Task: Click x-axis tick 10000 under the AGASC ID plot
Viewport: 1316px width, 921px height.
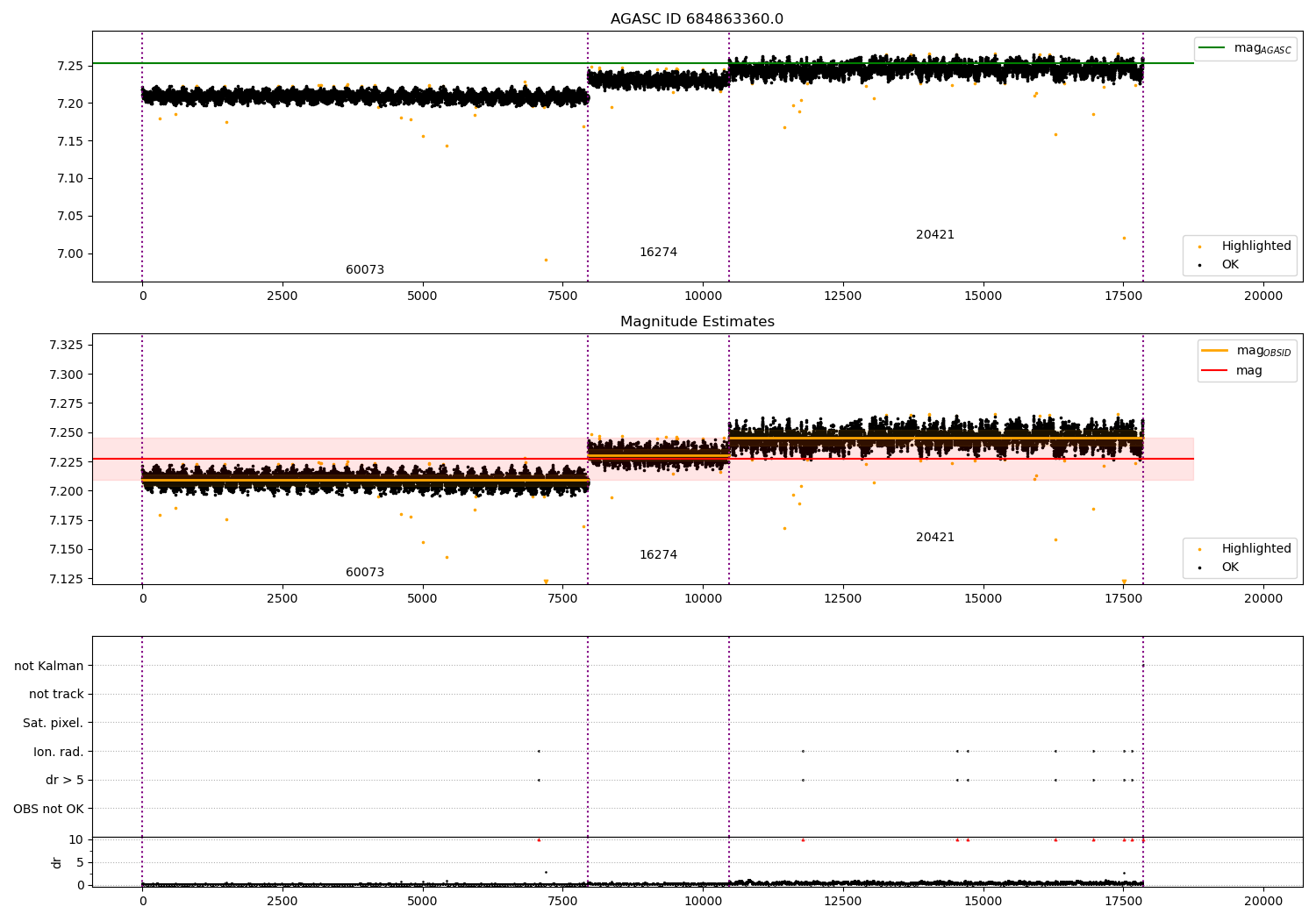Action: [x=703, y=296]
